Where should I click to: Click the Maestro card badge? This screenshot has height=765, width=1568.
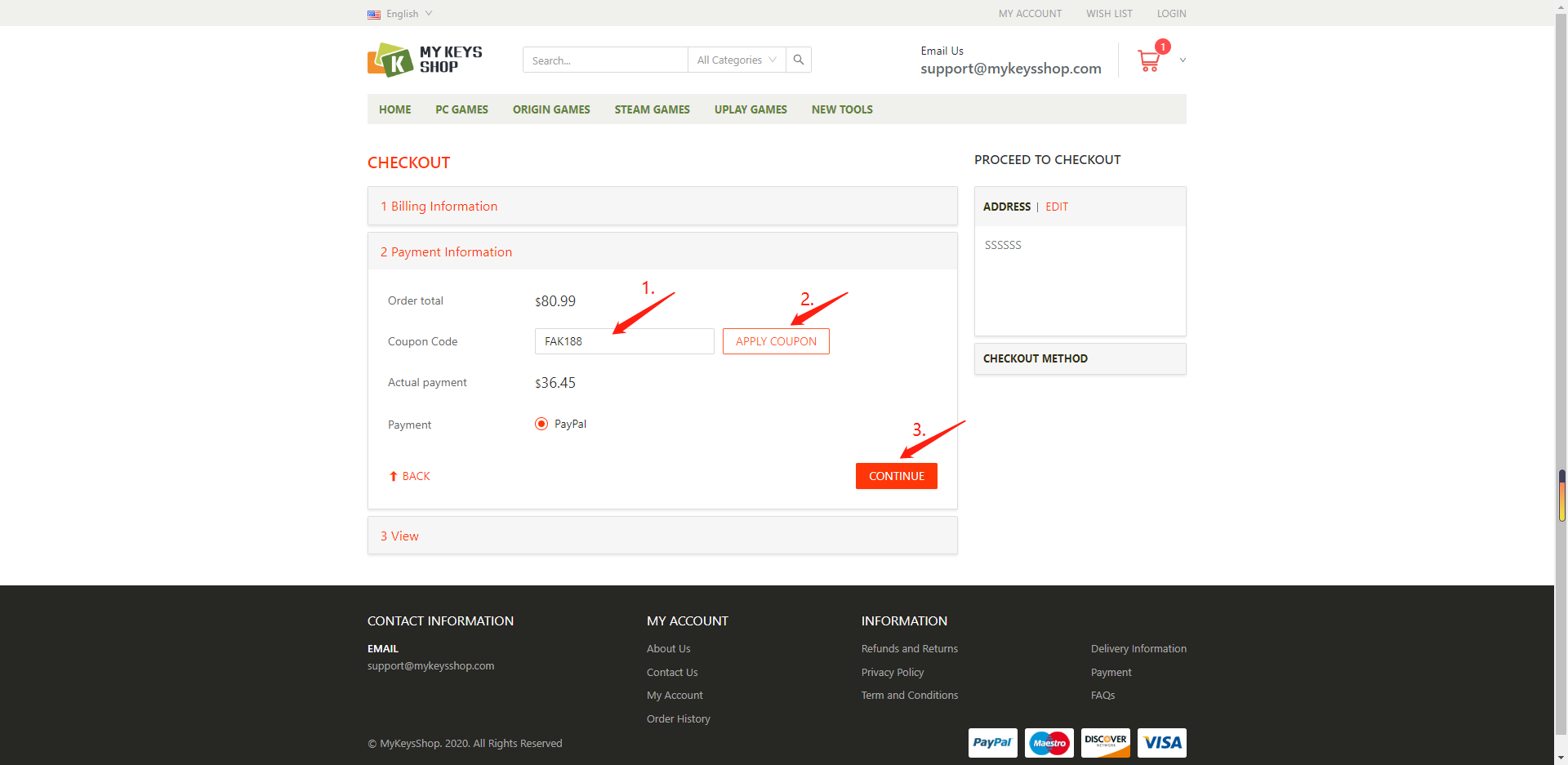(1049, 742)
